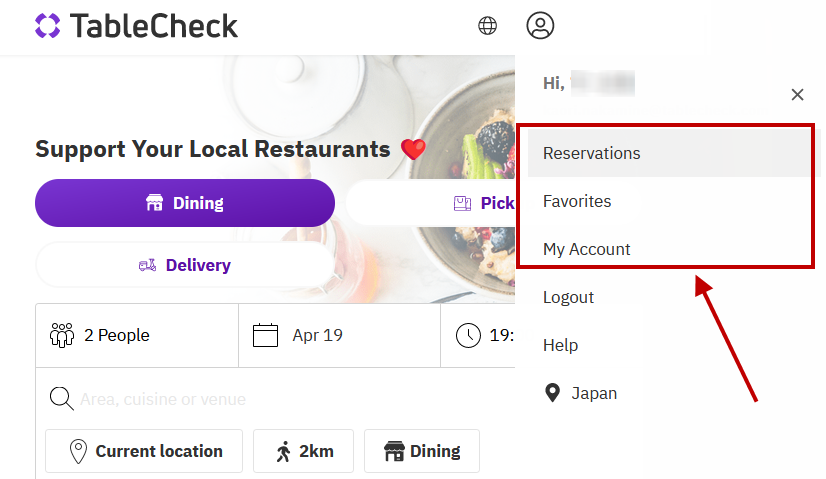826x479 pixels.
Task: Click the map pin beside Japan
Action: click(552, 393)
